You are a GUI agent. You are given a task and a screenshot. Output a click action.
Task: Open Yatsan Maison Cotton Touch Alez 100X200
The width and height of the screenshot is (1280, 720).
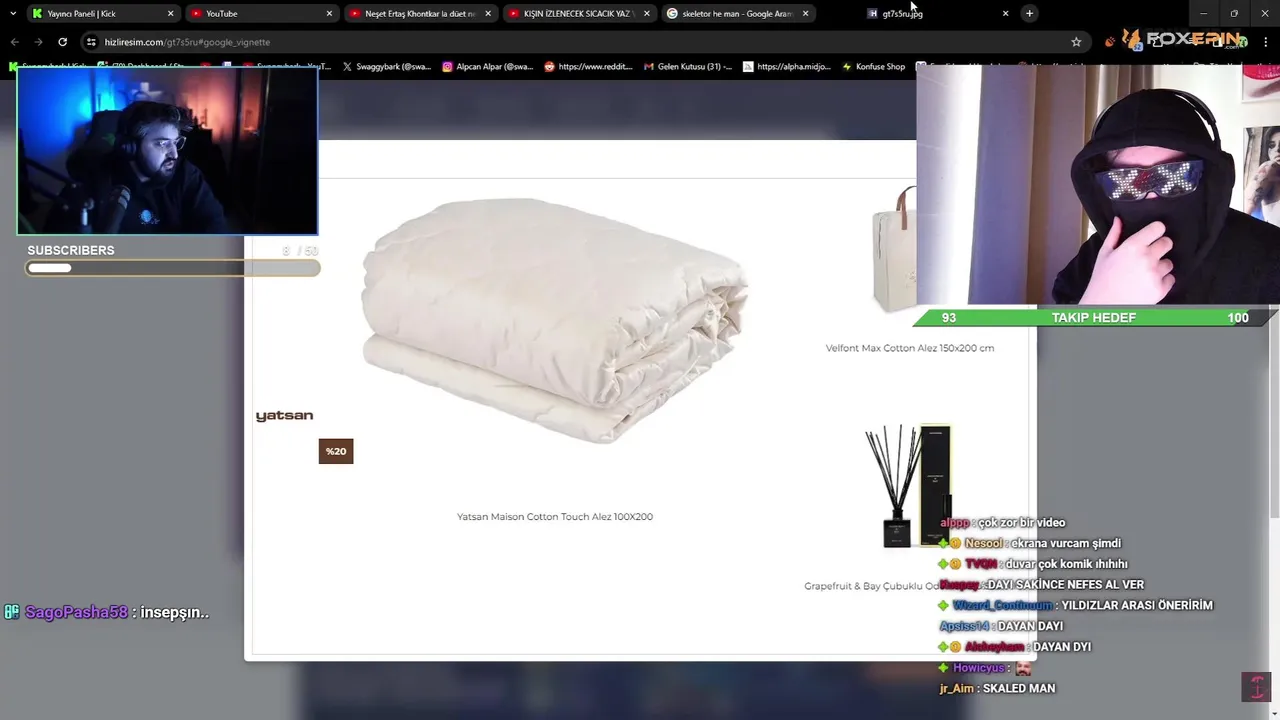pos(555,517)
